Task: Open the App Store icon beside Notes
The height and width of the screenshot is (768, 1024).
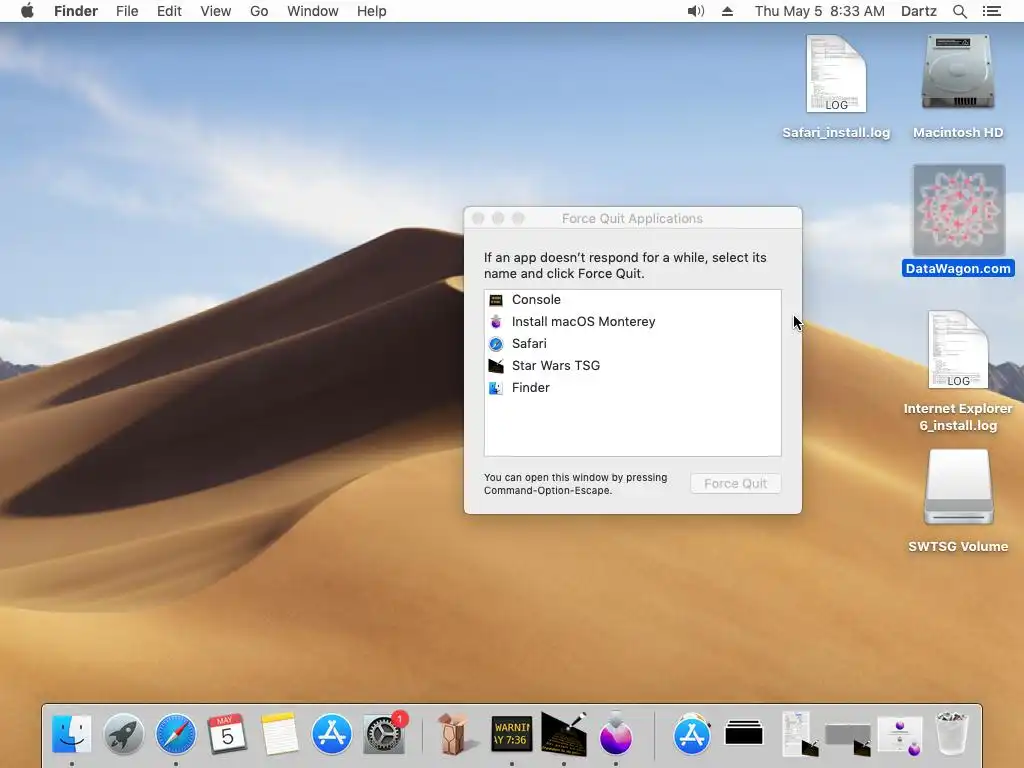Action: (332, 733)
